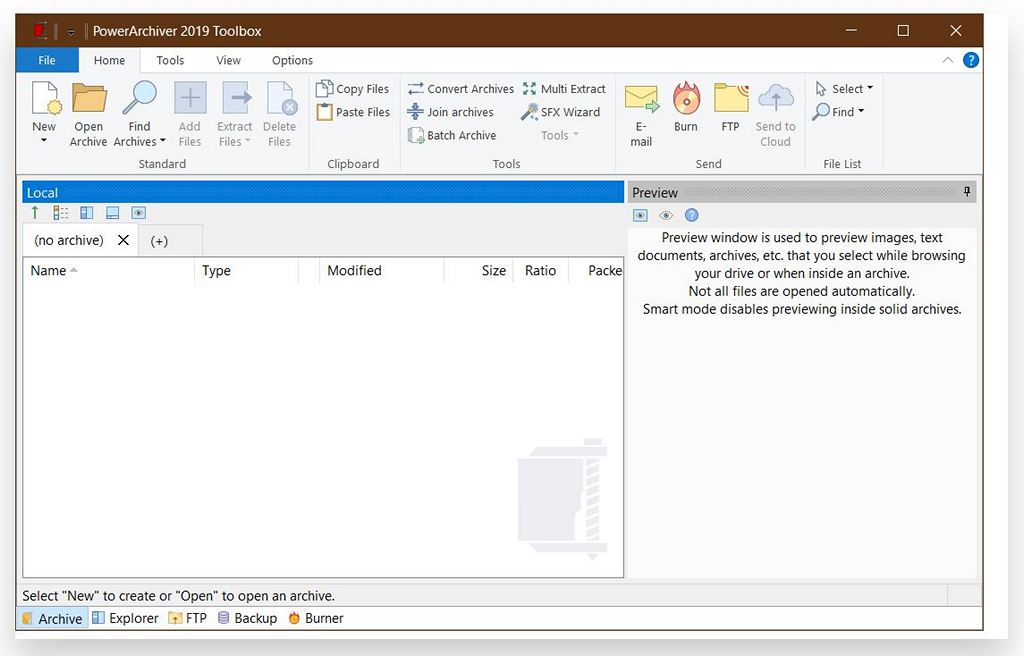Switch to the View ribbon tab
The width and height of the screenshot is (1024, 656).
pyautogui.click(x=229, y=60)
